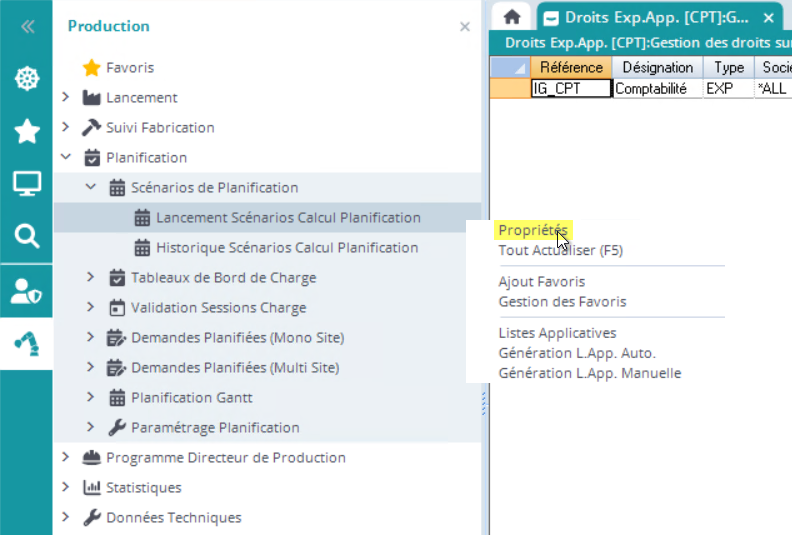Select the monitor screen sidebar icon
The width and height of the screenshot is (792, 535).
click(27, 184)
